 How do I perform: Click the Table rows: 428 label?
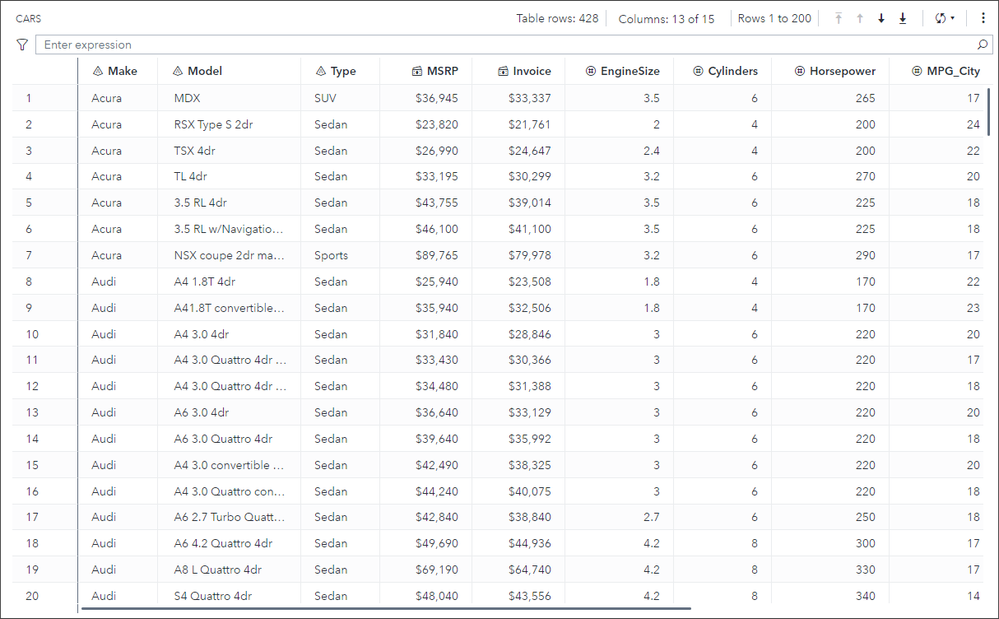point(557,18)
